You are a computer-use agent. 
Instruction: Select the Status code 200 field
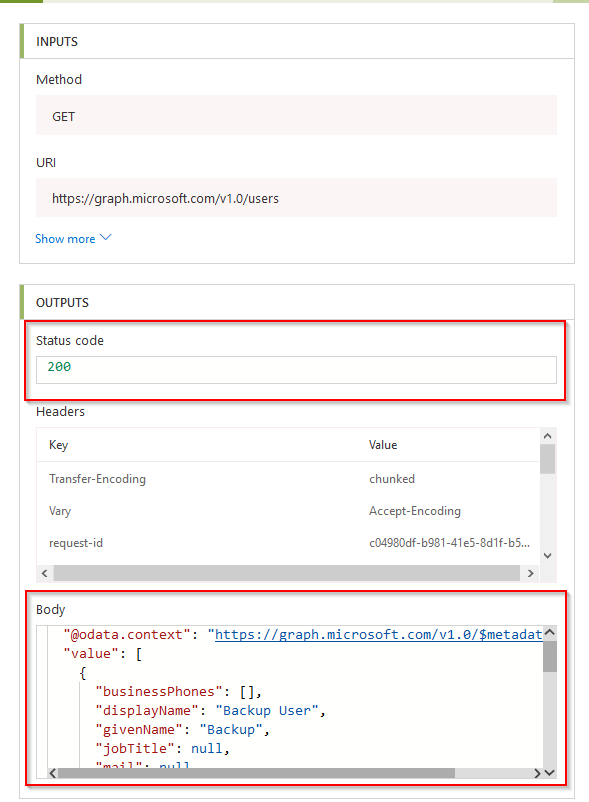(296, 370)
